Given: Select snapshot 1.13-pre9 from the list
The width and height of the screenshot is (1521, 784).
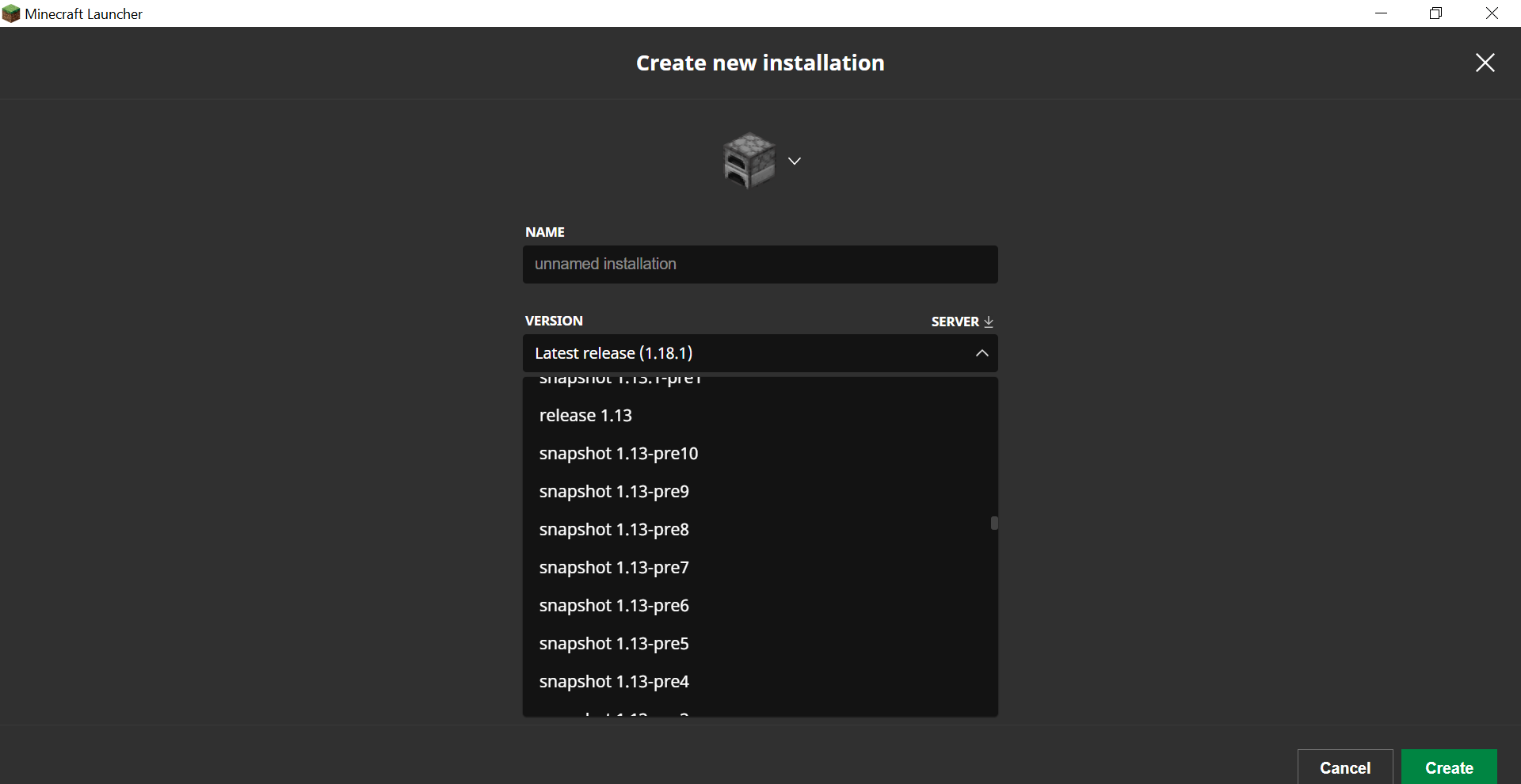Looking at the screenshot, I should (x=614, y=492).
